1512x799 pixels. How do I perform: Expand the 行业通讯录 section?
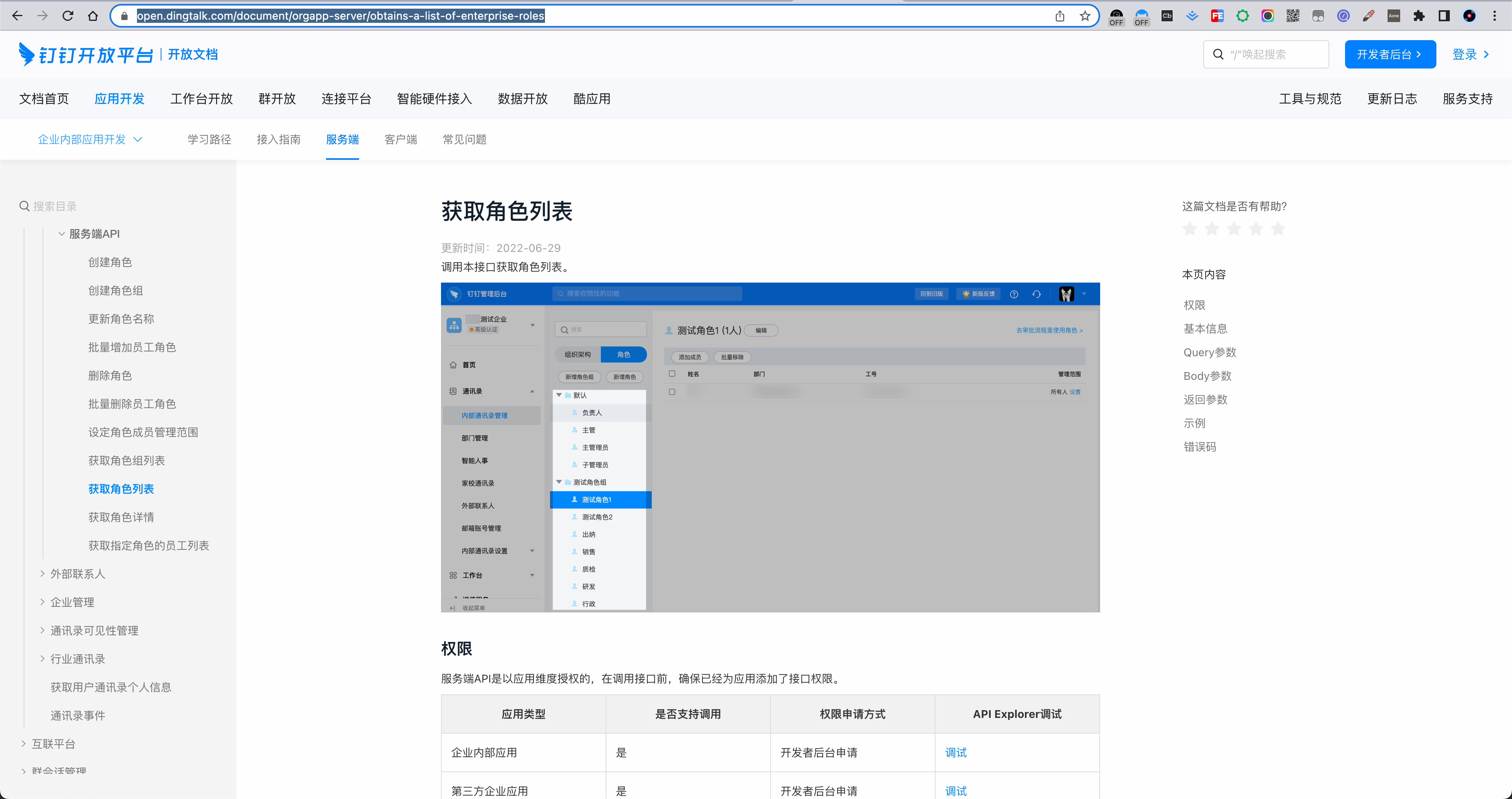pos(42,659)
